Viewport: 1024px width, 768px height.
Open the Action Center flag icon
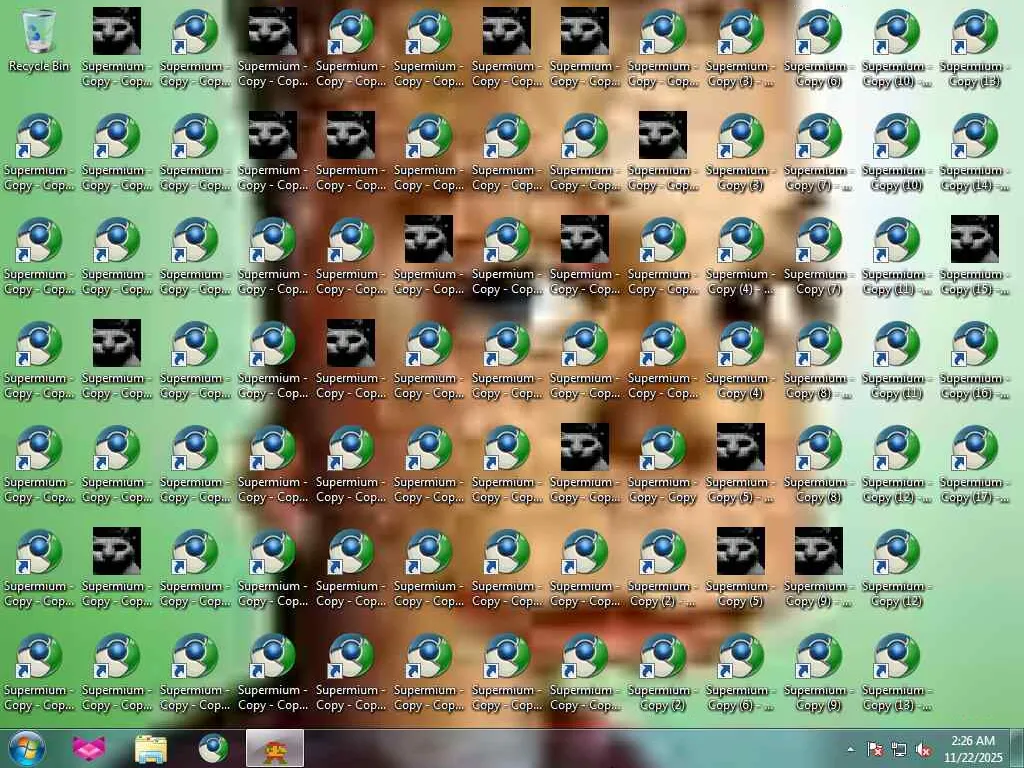tap(874, 749)
